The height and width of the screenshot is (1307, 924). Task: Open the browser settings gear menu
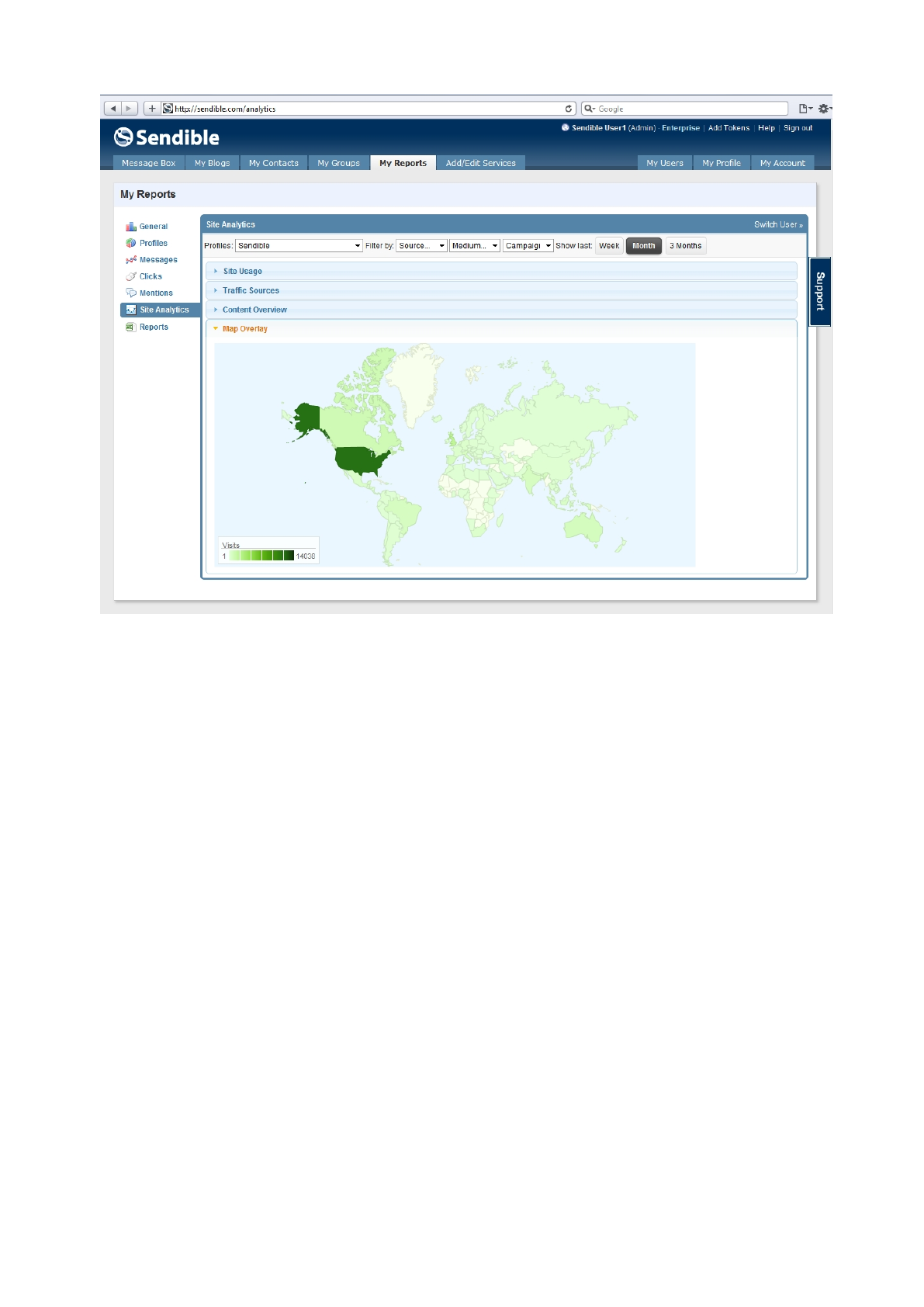click(x=825, y=109)
